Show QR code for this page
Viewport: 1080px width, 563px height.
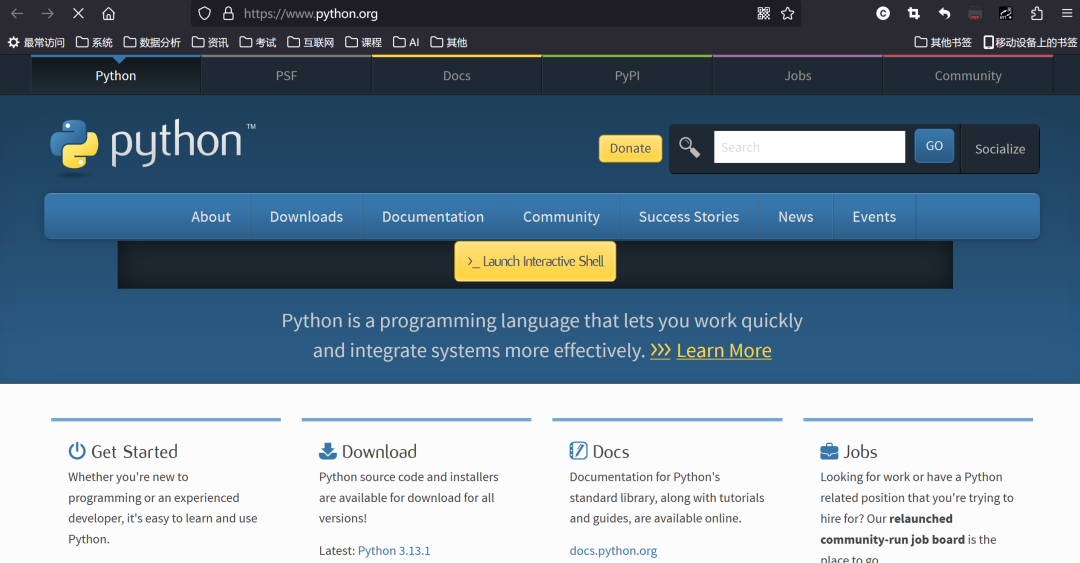pos(763,13)
